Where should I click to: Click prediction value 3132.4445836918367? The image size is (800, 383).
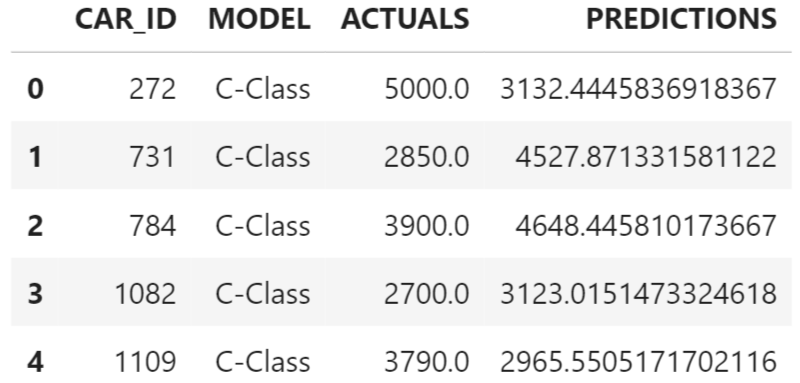pos(638,89)
